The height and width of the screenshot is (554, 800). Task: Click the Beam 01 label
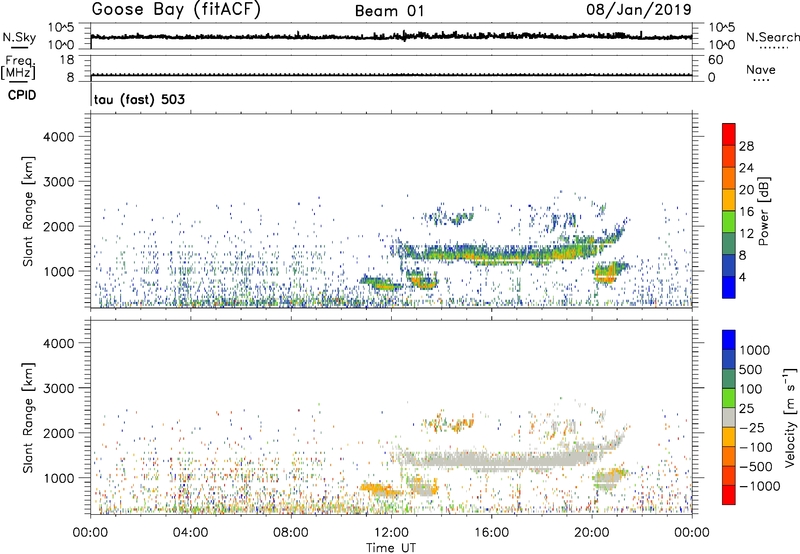390,11
